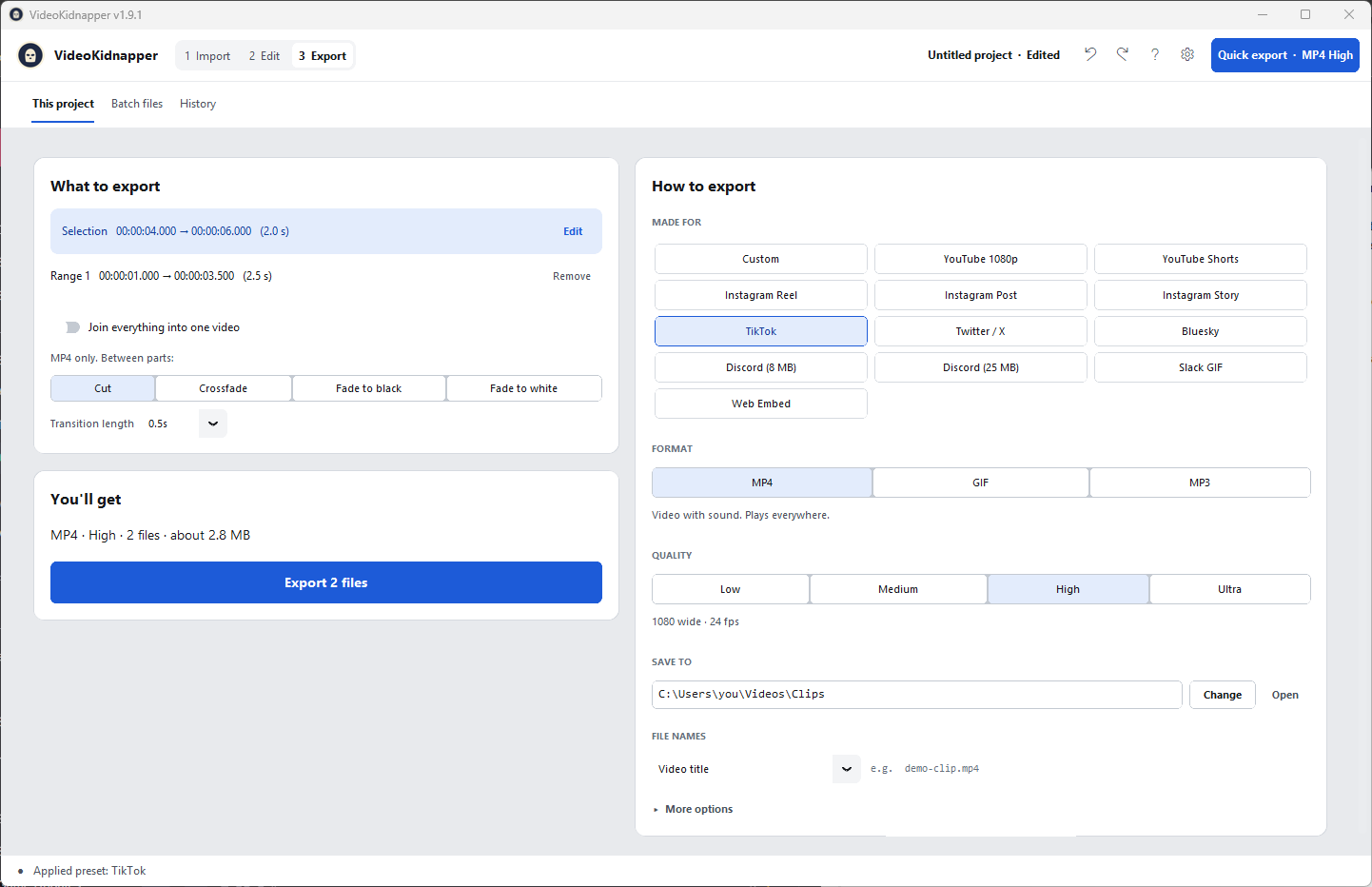This screenshot has height=887, width=1372.
Task: Open Transition length dropdown
Action: click(213, 424)
